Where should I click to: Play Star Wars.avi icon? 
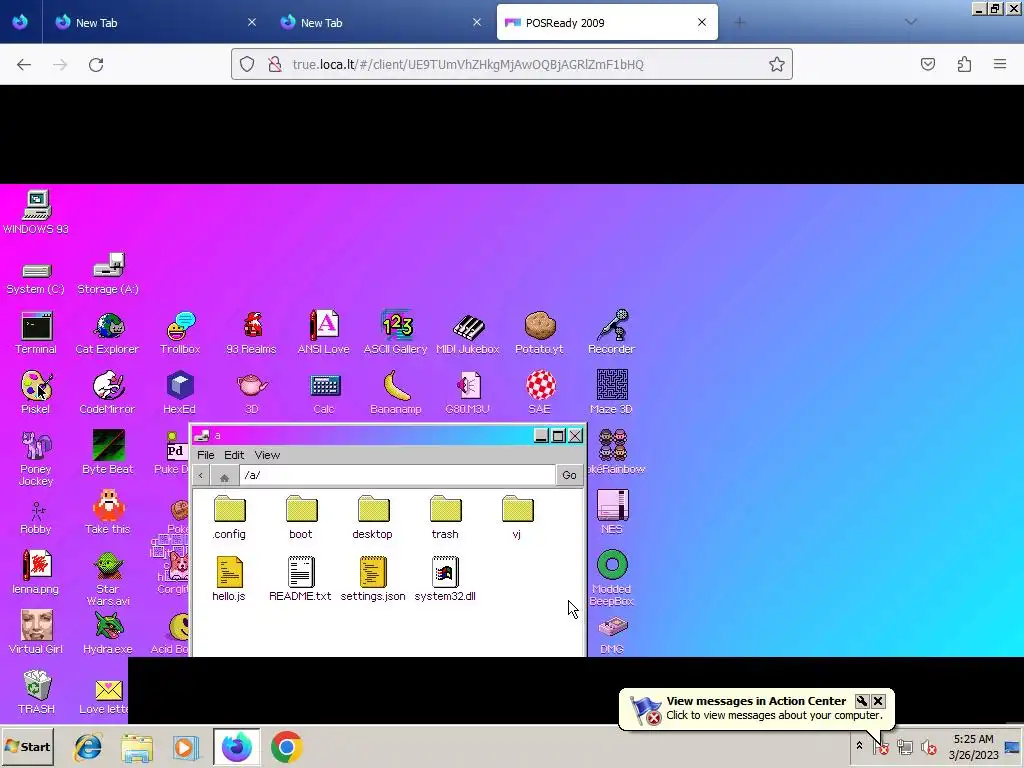[108, 579]
